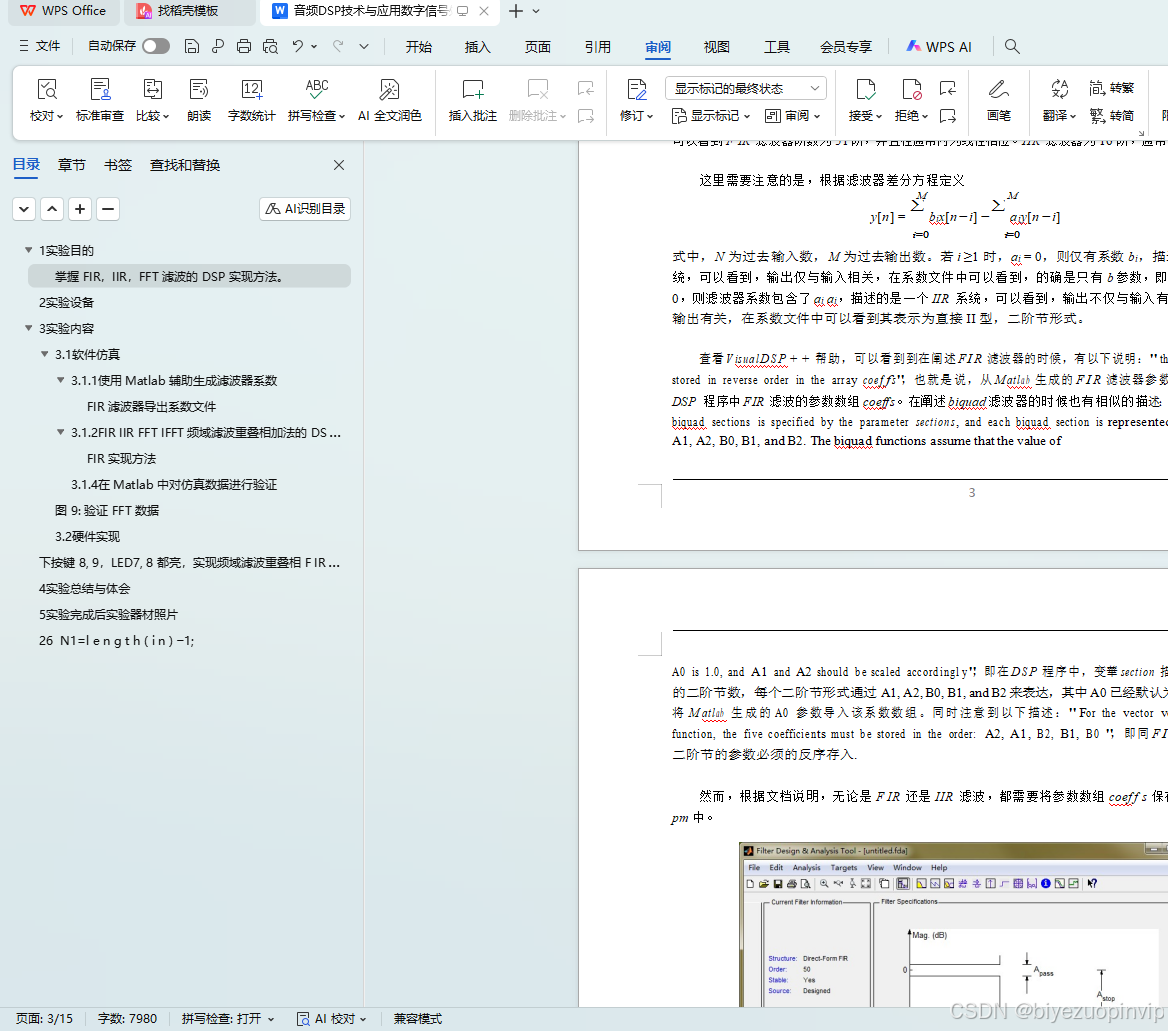The image size is (1168, 1031).
Task: Click the demote heading down-arrow button
Action: click(24, 209)
